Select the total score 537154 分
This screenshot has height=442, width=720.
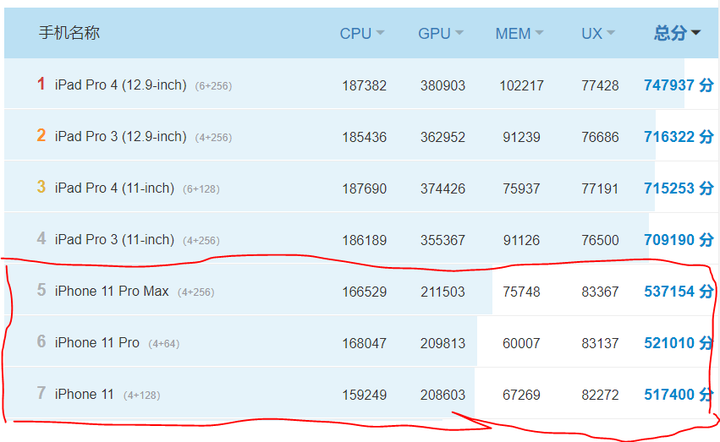[679, 291]
